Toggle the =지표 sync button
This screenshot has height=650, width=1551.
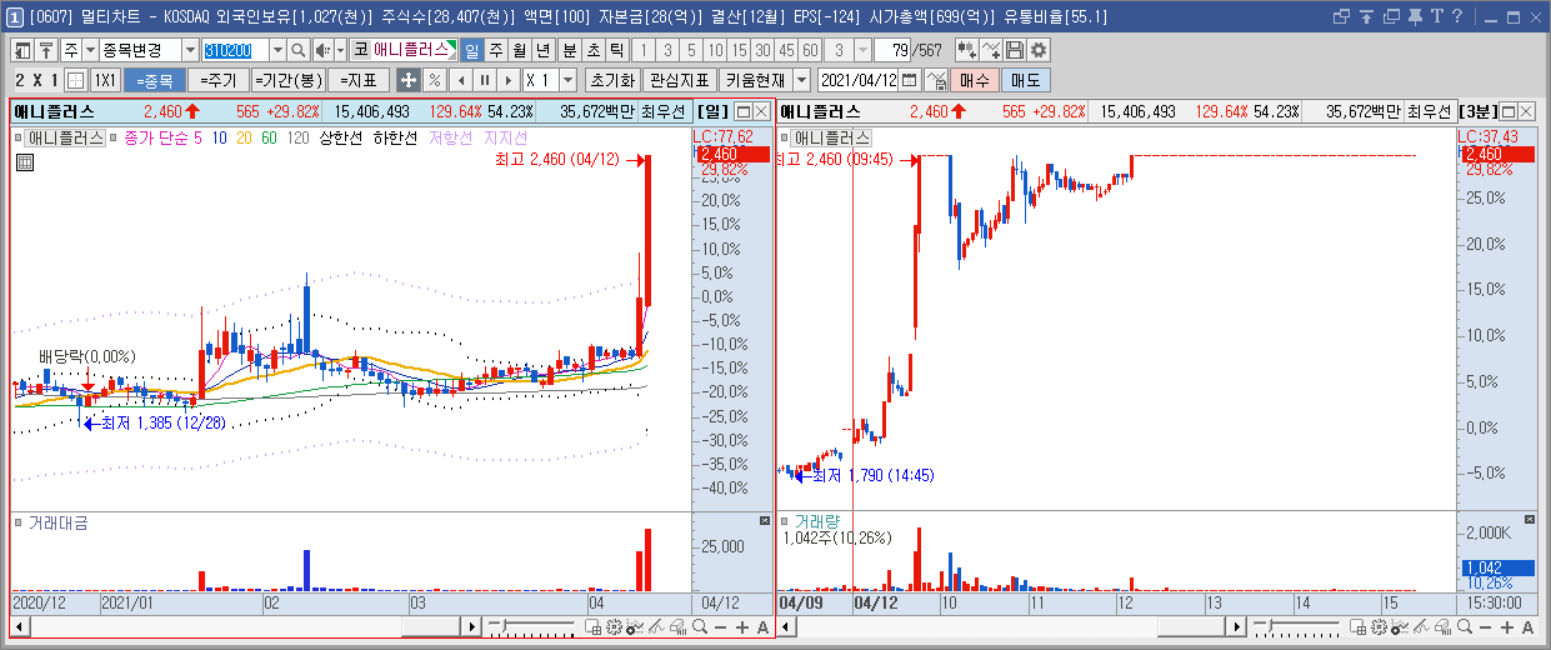[359, 80]
